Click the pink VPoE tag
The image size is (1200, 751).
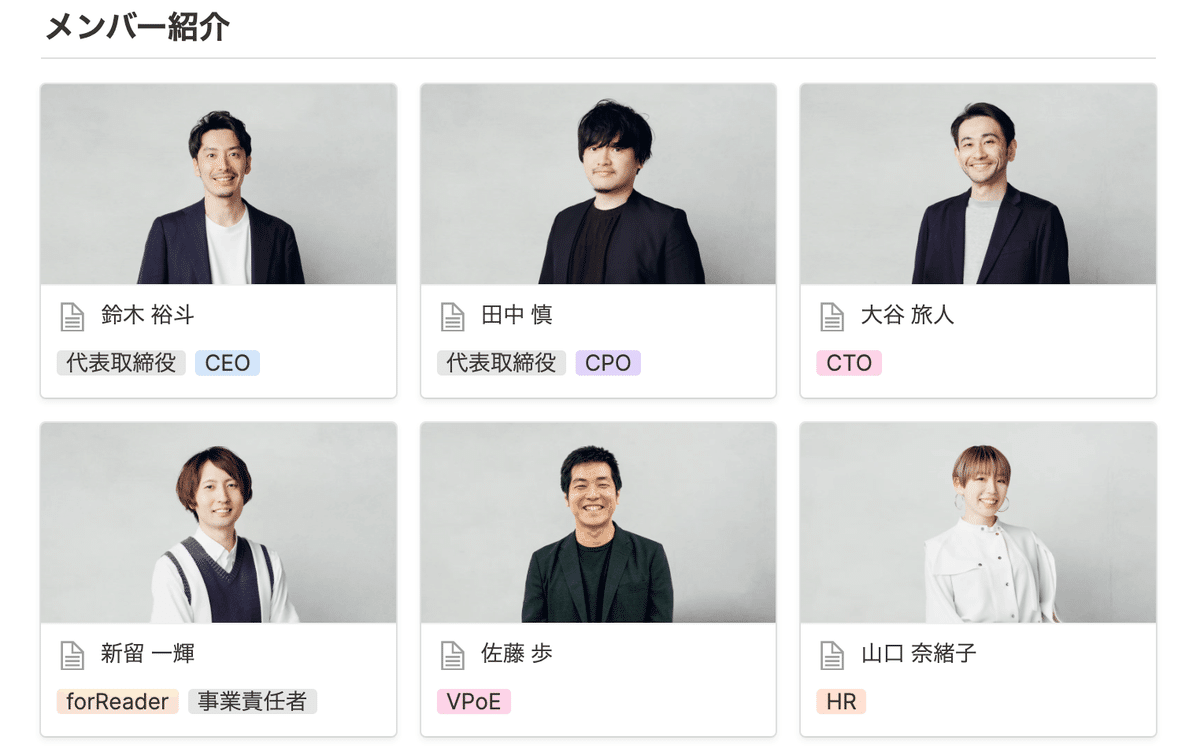click(474, 702)
